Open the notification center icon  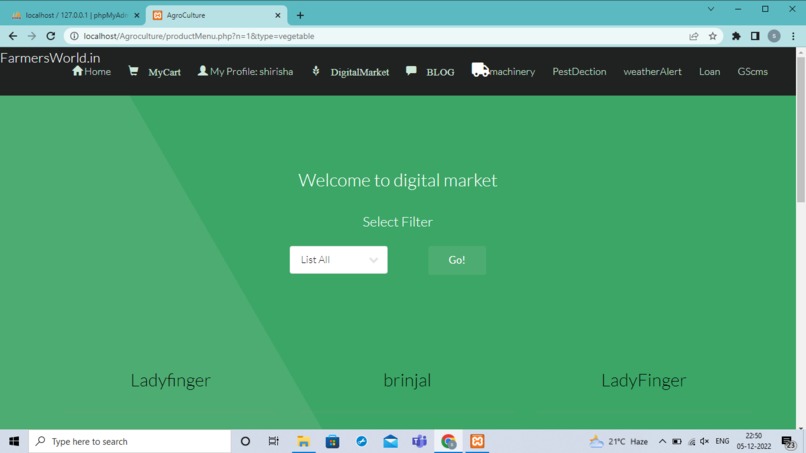[x=788, y=442]
